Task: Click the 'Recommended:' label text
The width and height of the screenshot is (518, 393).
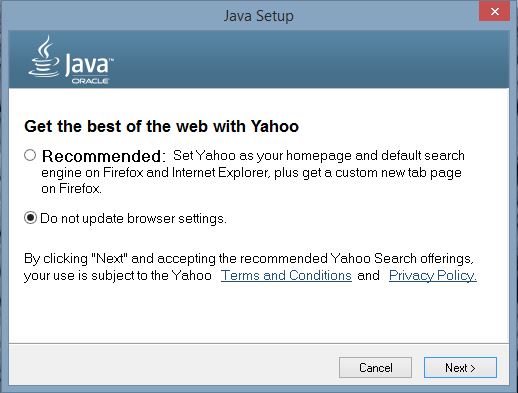Action: pyautogui.click(x=104, y=156)
